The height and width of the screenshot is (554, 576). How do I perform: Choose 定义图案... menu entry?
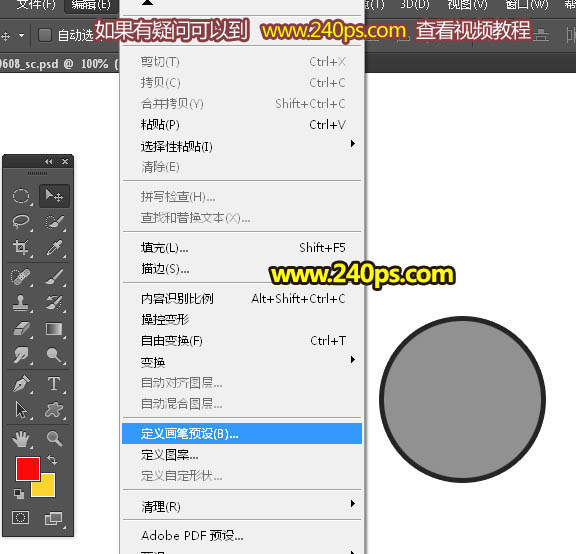[242, 455]
